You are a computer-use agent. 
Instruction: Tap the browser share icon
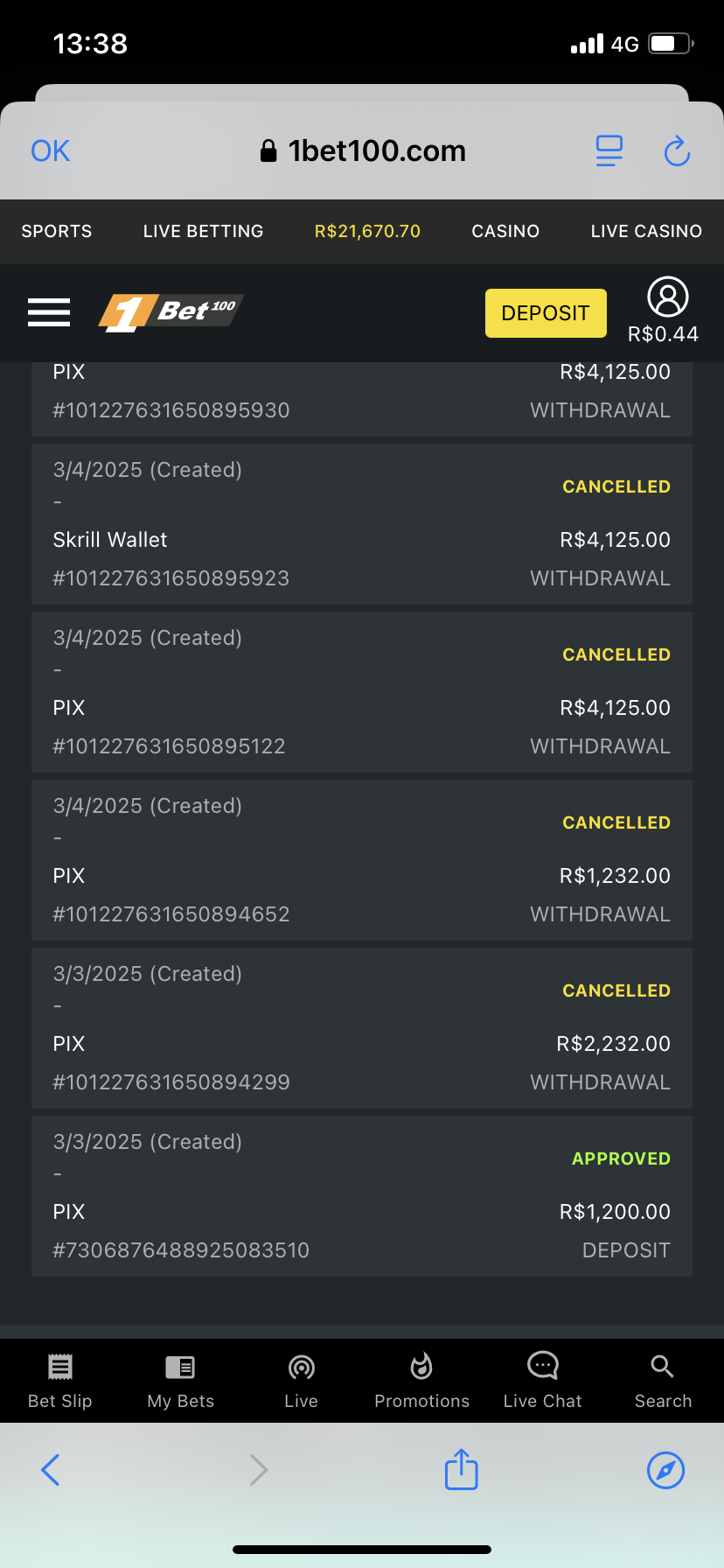click(461, 1469)
